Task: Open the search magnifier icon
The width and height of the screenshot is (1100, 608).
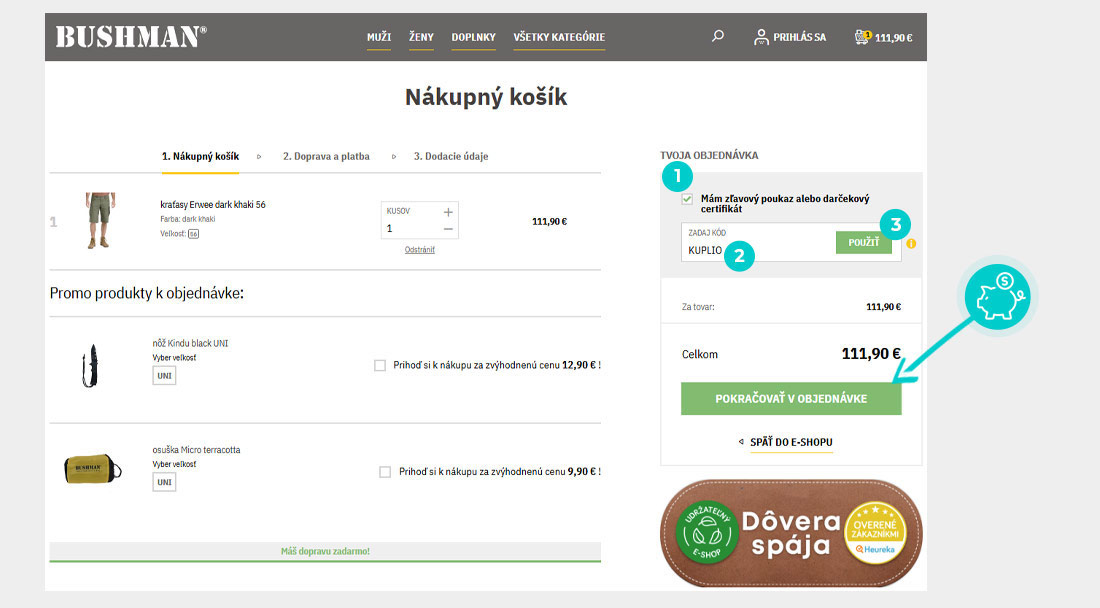Action: (717, 36)
